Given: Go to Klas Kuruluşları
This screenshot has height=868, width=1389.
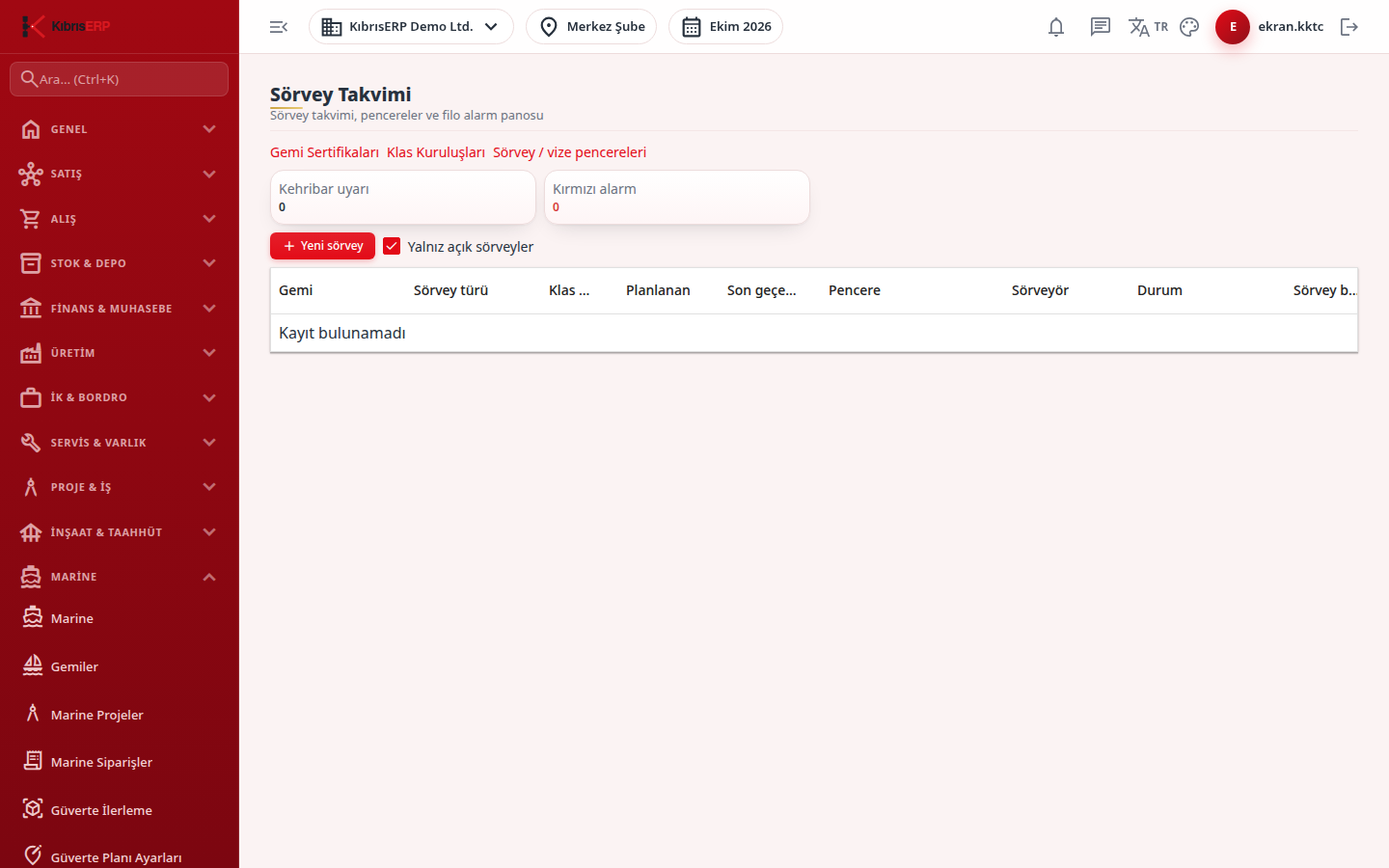Looking at the screenshot, I should pos(436,152).
